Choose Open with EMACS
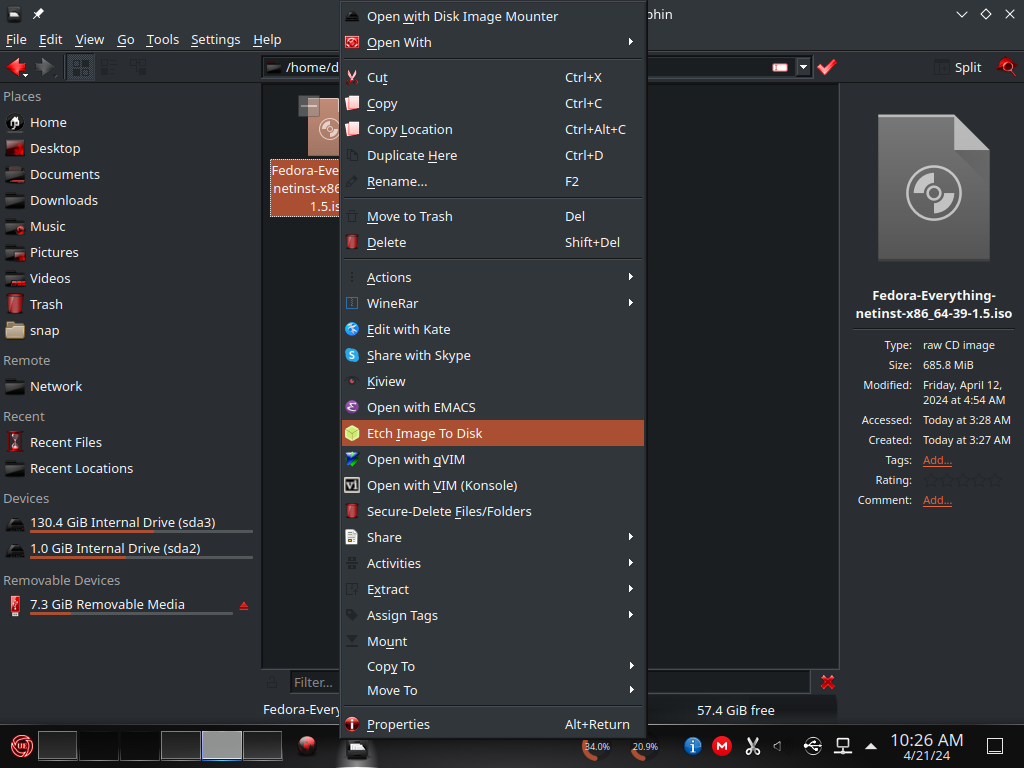This screenshot has width=1024, height=768. (x=493, y=408)
